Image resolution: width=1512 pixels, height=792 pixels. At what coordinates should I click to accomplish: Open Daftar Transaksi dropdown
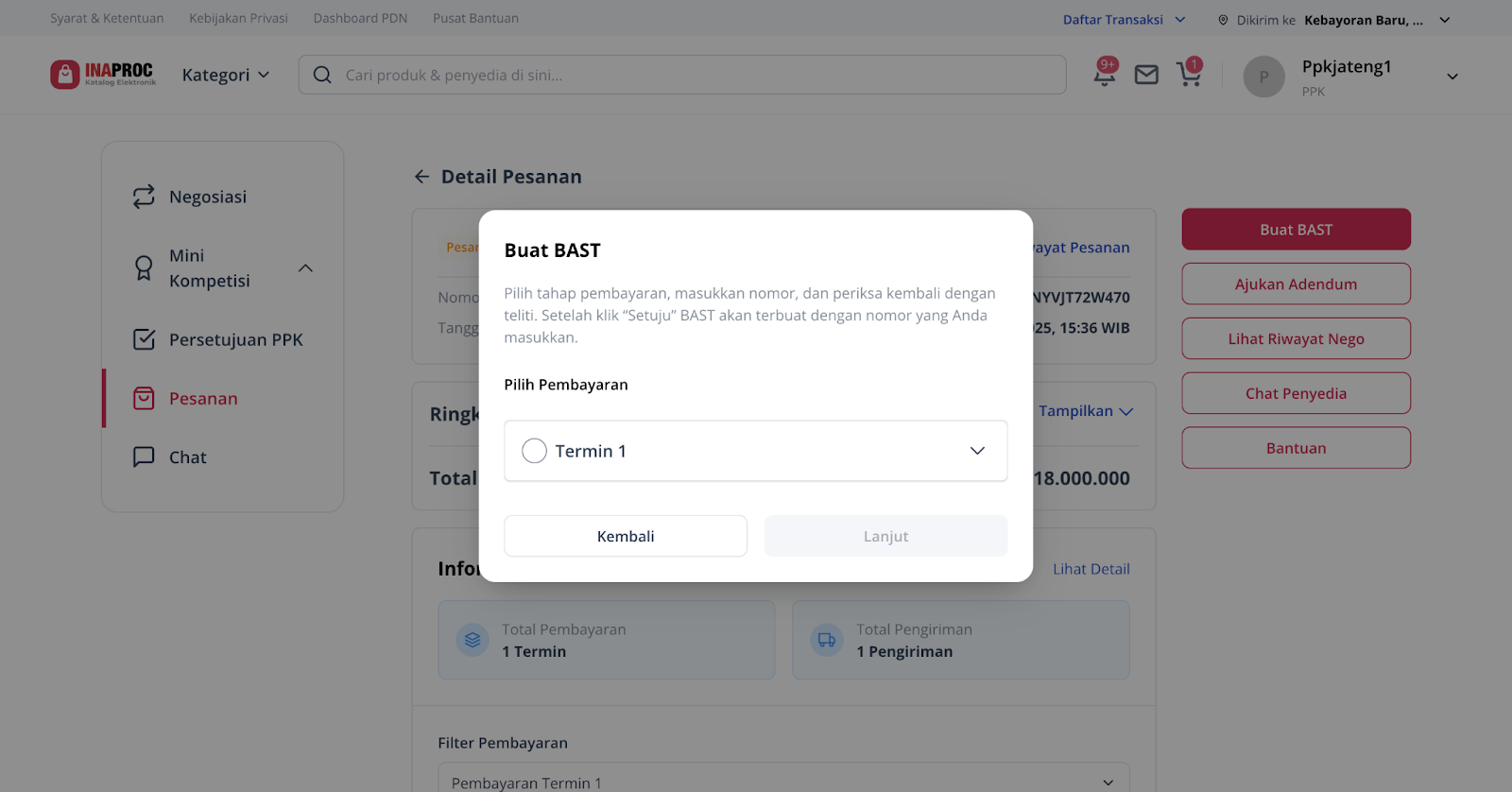point(1124,20)
